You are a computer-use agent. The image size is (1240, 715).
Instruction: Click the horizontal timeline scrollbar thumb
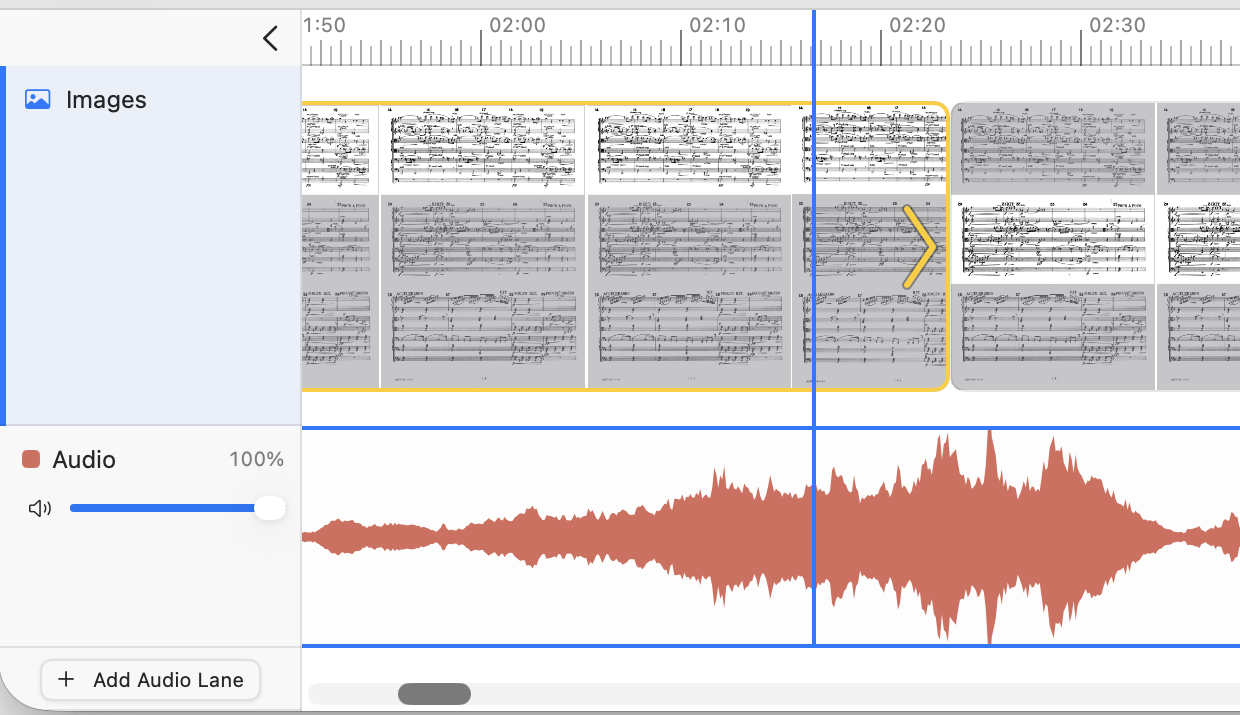coord(434,693)
